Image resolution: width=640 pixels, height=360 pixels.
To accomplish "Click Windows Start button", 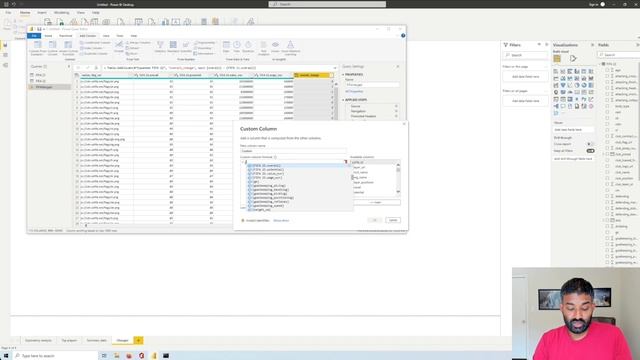I will click(6, 356).
